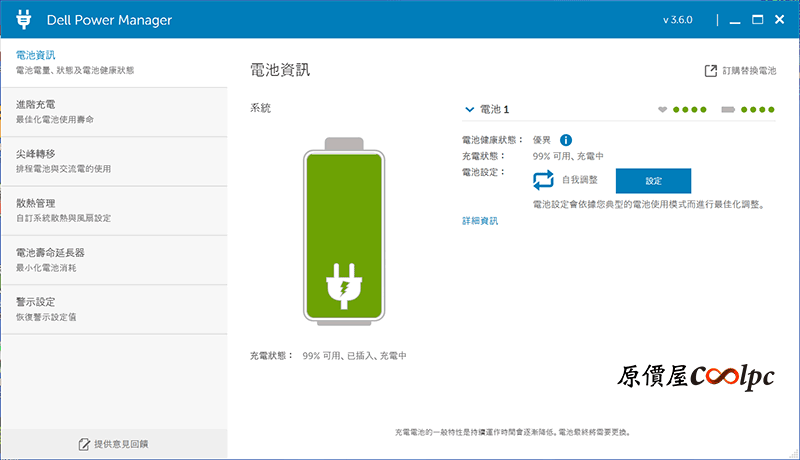Click the 系統 label

point(260,108)
